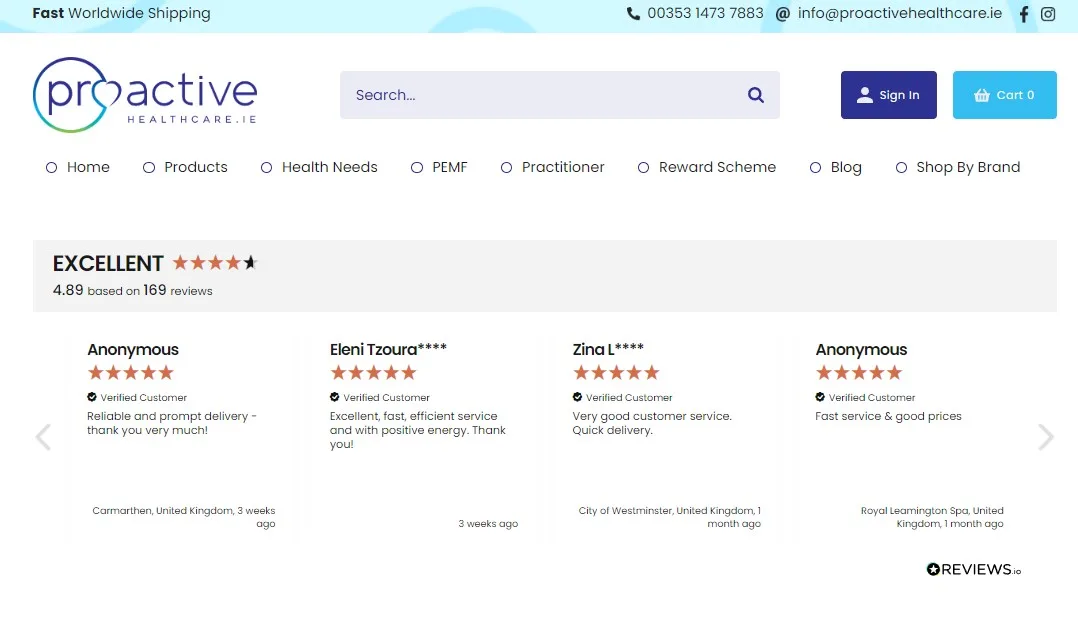Click the Sign In button
The width and height of the screenshot is (1078, 628).
point(888,95)
